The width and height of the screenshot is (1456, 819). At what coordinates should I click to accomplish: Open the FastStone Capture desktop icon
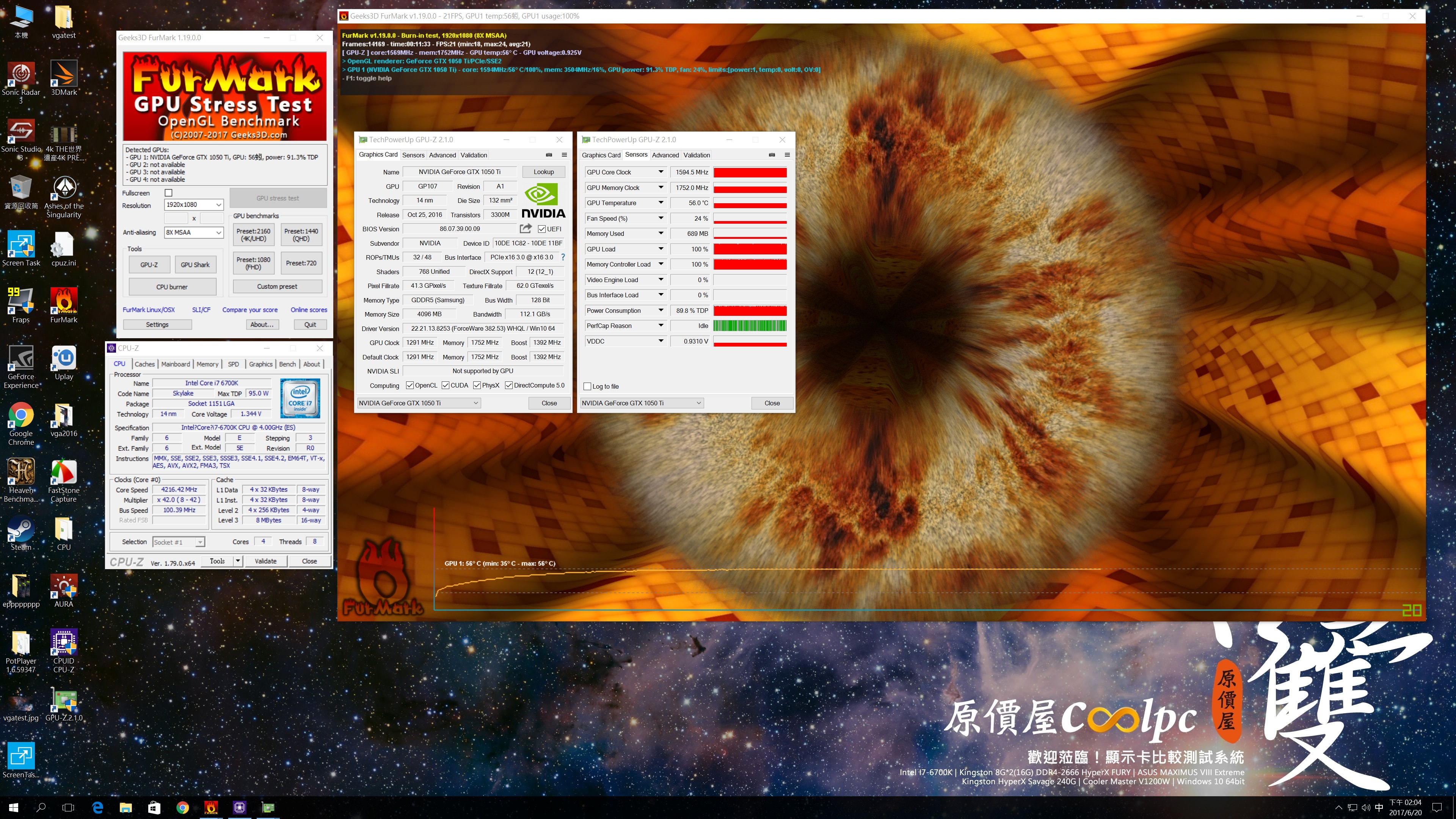click(x=64, y=481)
